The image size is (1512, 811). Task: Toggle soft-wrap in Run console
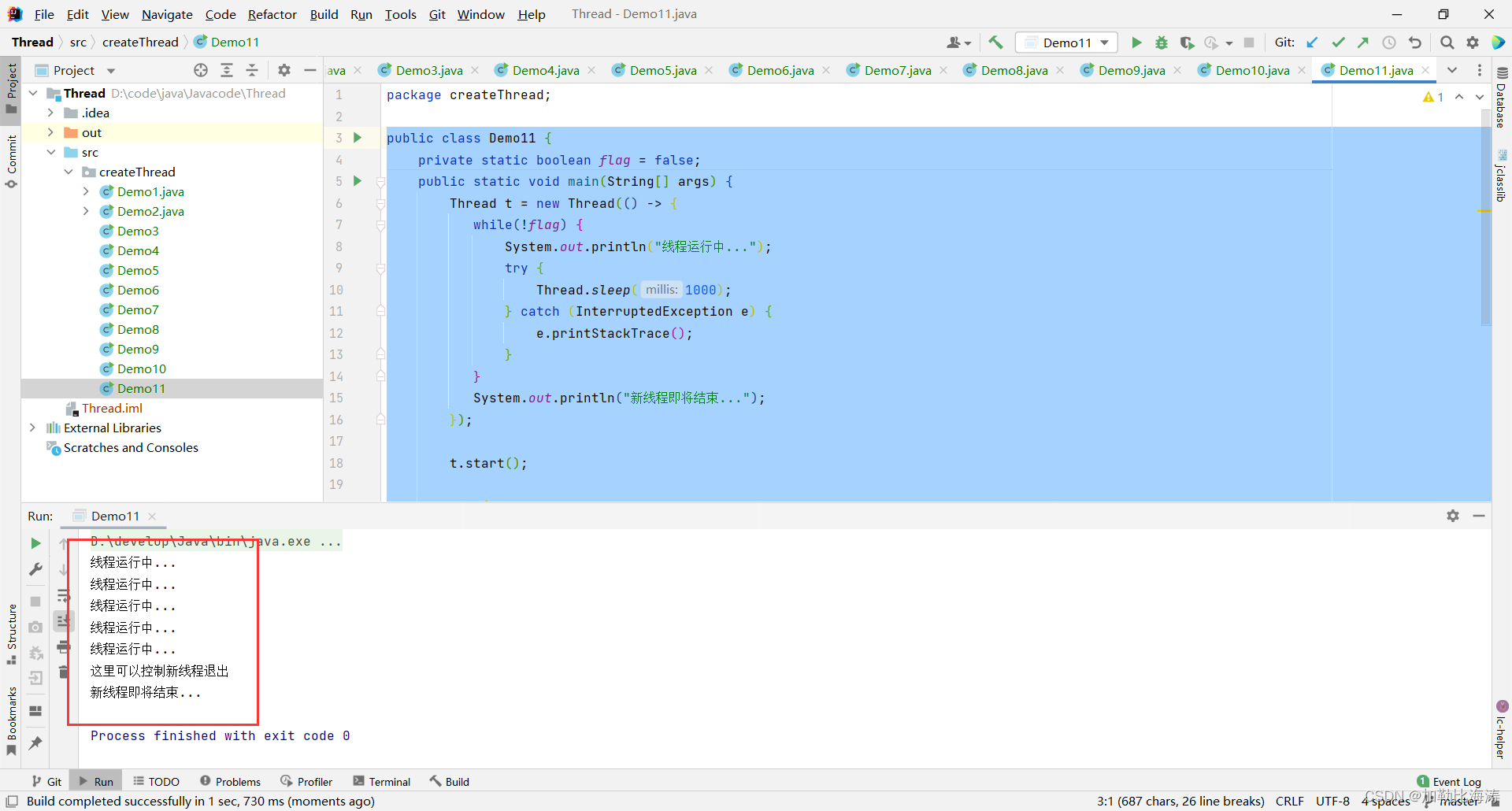[64, 596]
